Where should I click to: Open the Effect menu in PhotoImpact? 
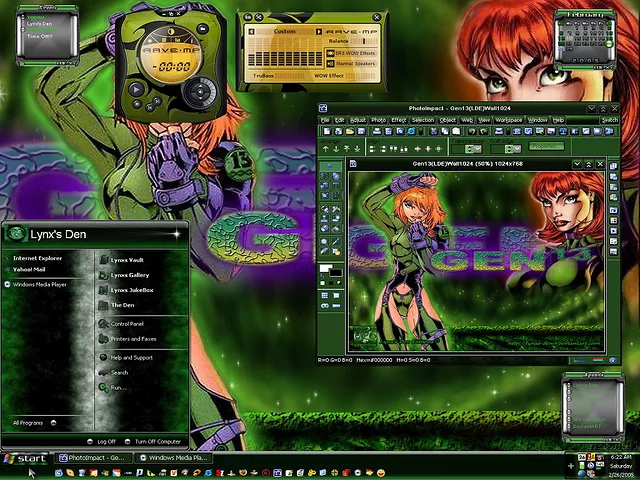pos(398,120)
